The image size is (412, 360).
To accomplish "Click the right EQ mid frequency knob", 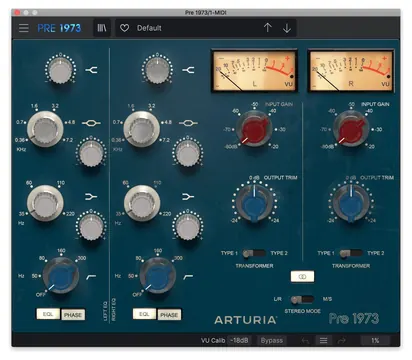I will pos(142,129).
